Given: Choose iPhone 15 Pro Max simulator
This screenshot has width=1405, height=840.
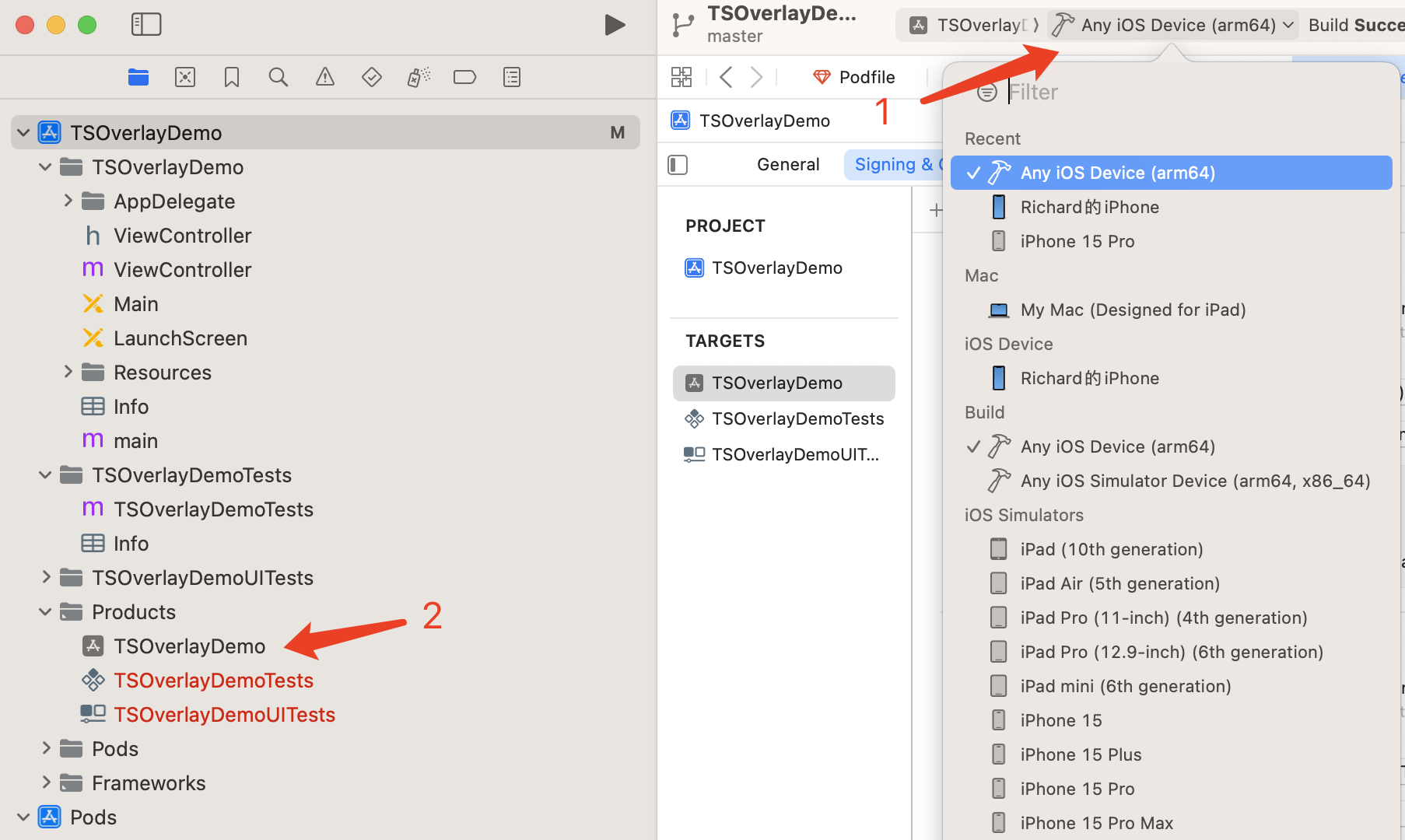Looking at the screenshot, I should 1171,823.
